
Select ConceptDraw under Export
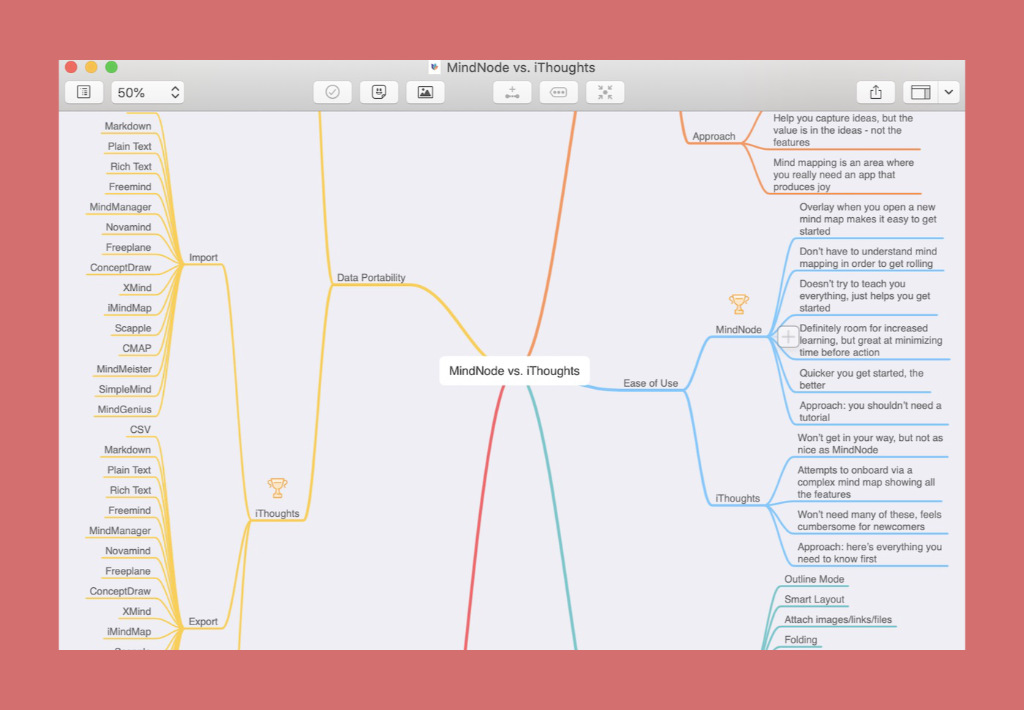click(120, 592)
